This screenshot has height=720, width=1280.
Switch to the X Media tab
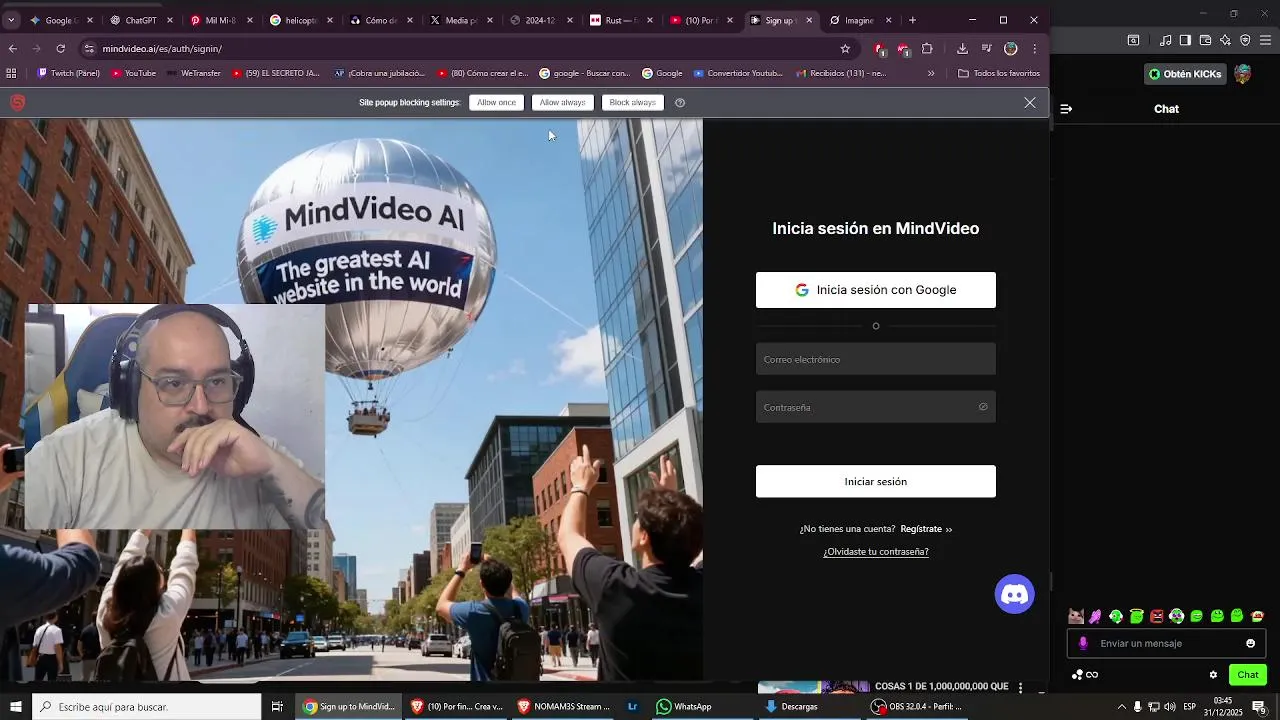click(x=460, y=20)
